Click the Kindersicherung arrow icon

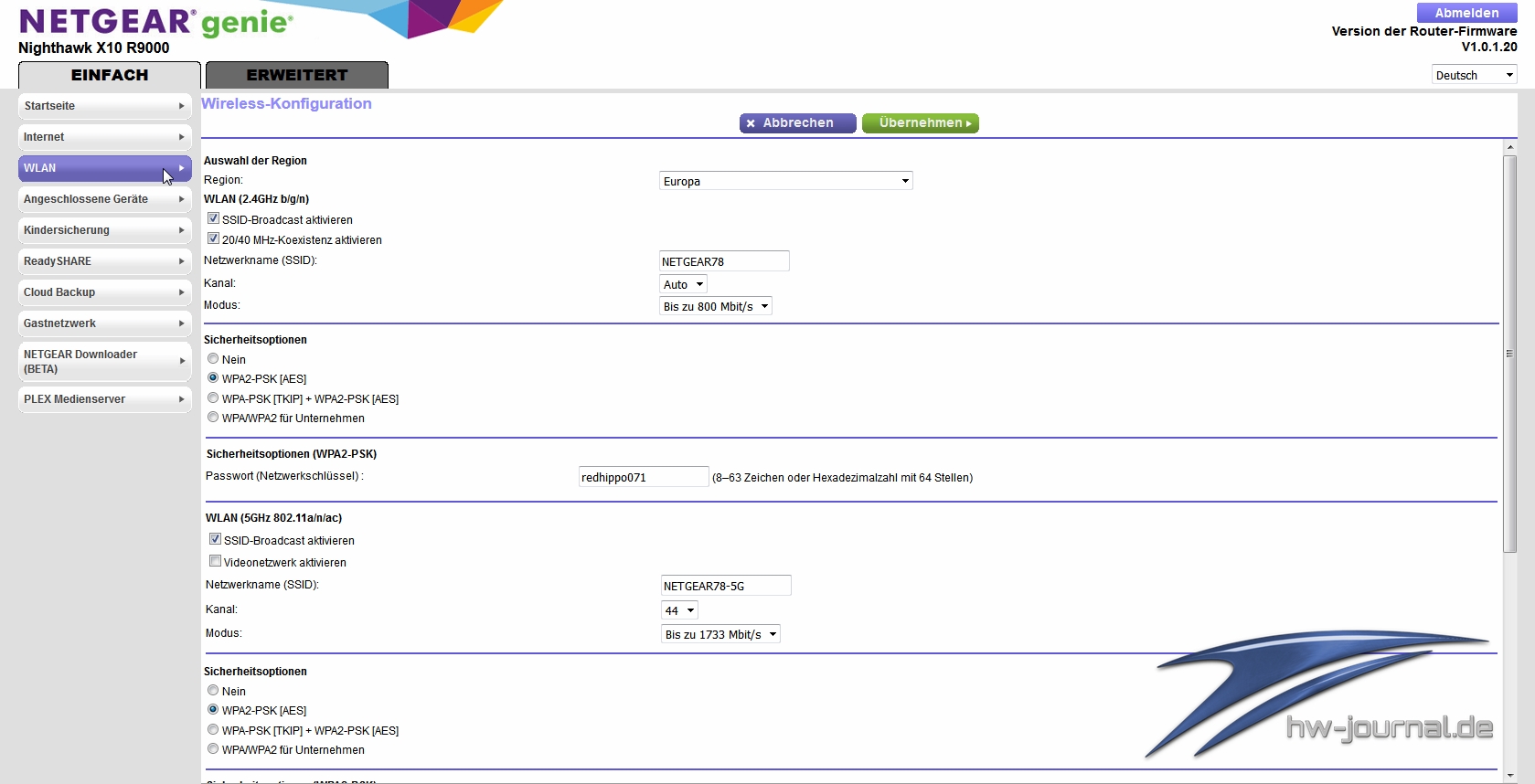pos(182,230)
